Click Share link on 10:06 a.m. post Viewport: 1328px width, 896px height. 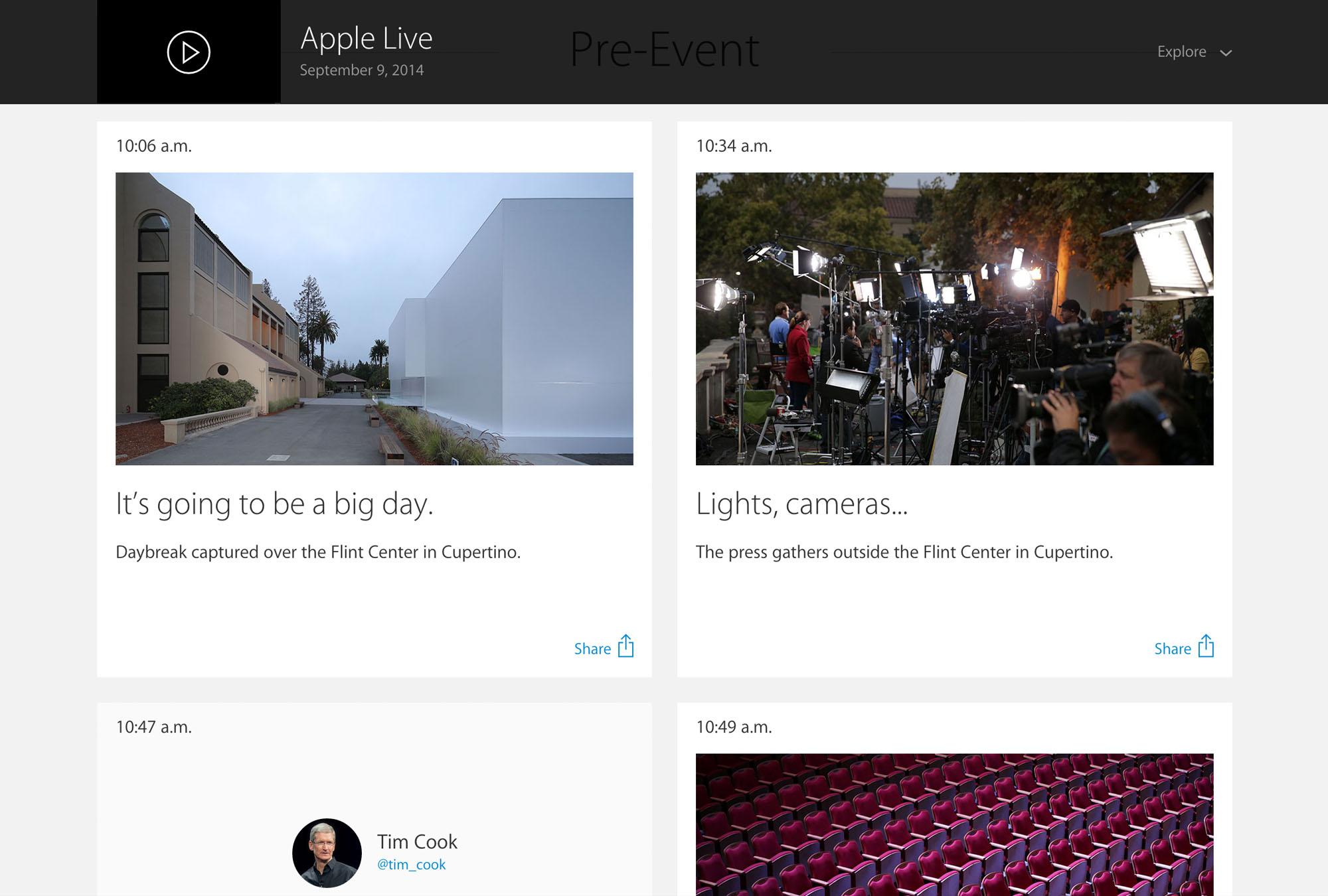(592, 649)
